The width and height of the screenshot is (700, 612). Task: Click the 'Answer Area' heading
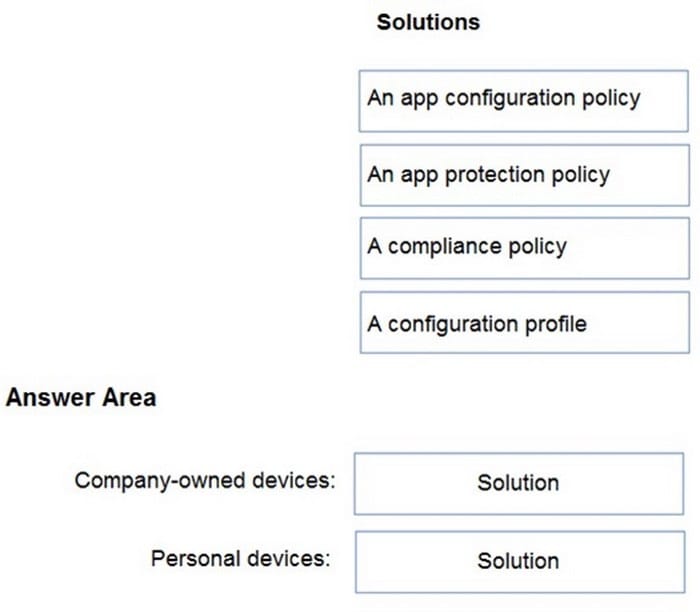[81, 397]
